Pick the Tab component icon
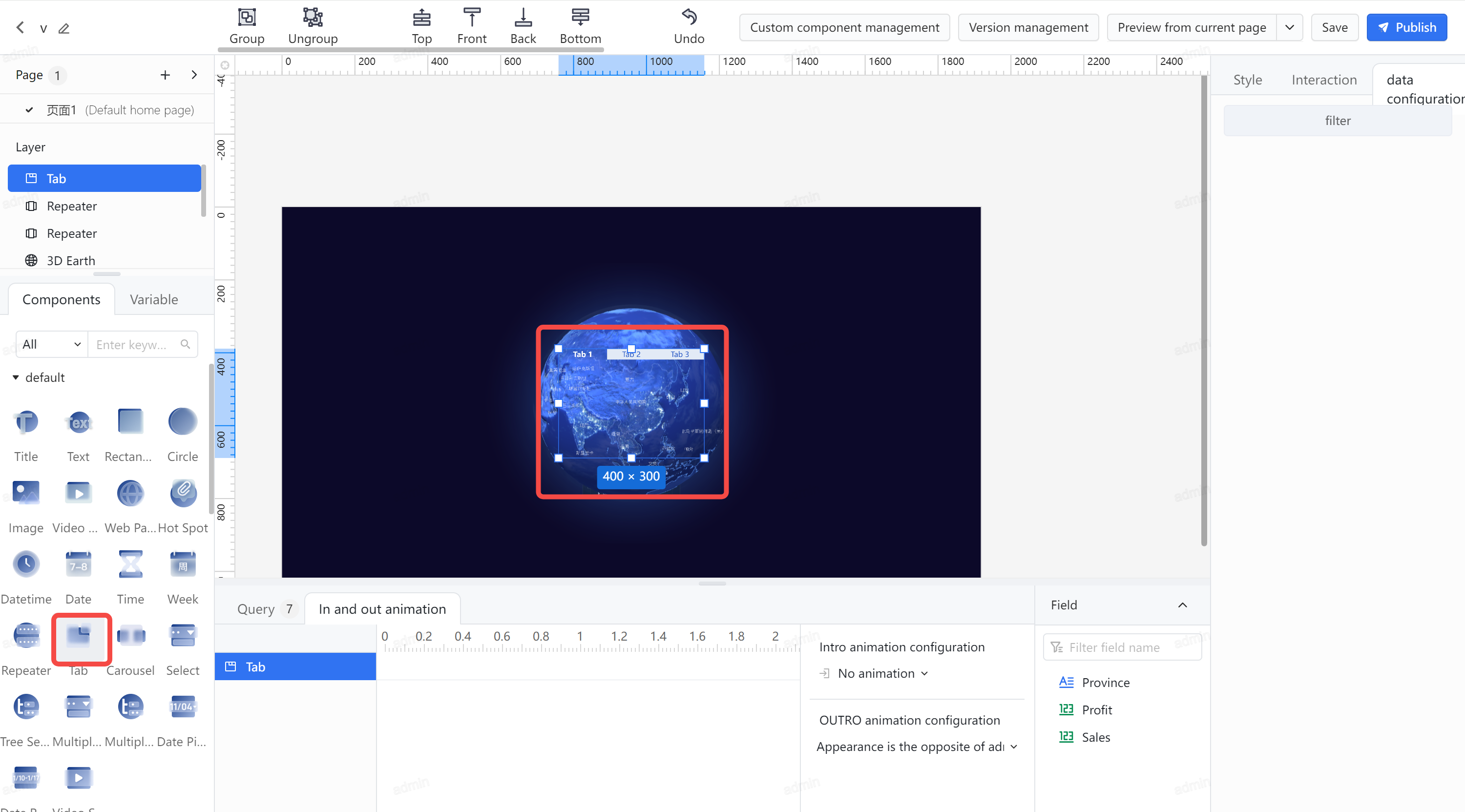The height and width of the screenshot is (812, 1465). (79, 636)
